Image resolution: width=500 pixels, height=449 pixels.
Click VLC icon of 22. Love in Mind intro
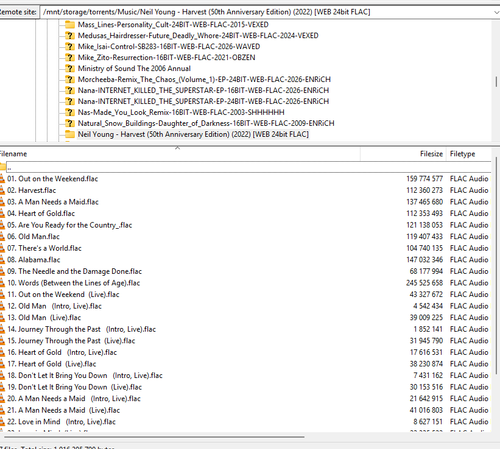tap(2, 422)
